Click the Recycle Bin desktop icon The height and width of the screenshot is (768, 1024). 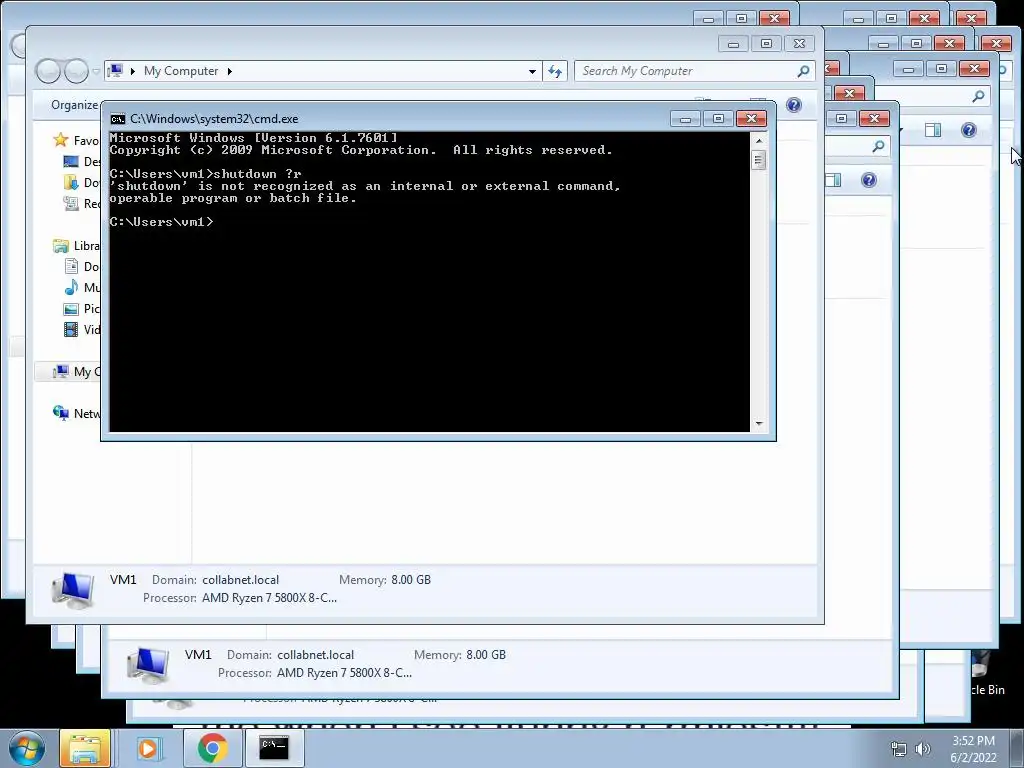coord(984,673)
